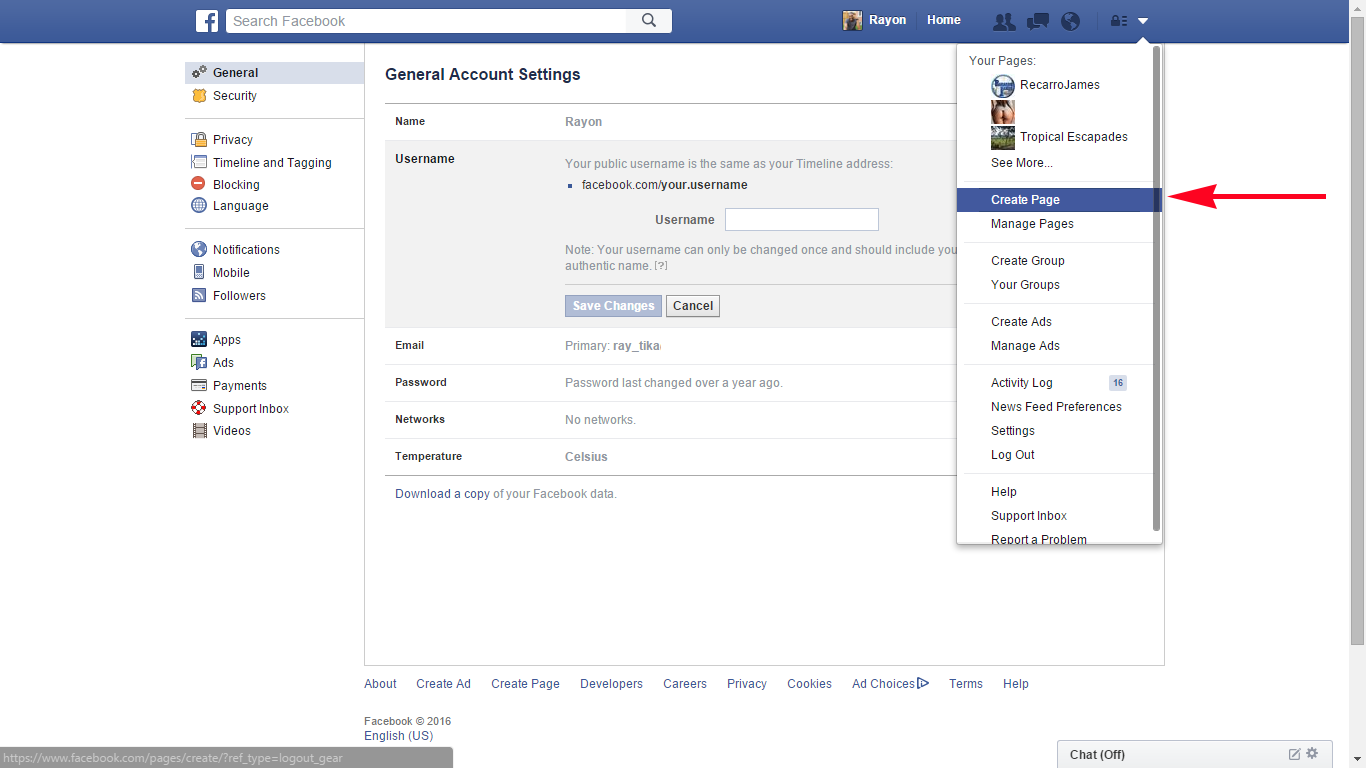This screenshot has height=768, width=1366.
Task: Open chat options gear icon
Action: coord(1312,754)
